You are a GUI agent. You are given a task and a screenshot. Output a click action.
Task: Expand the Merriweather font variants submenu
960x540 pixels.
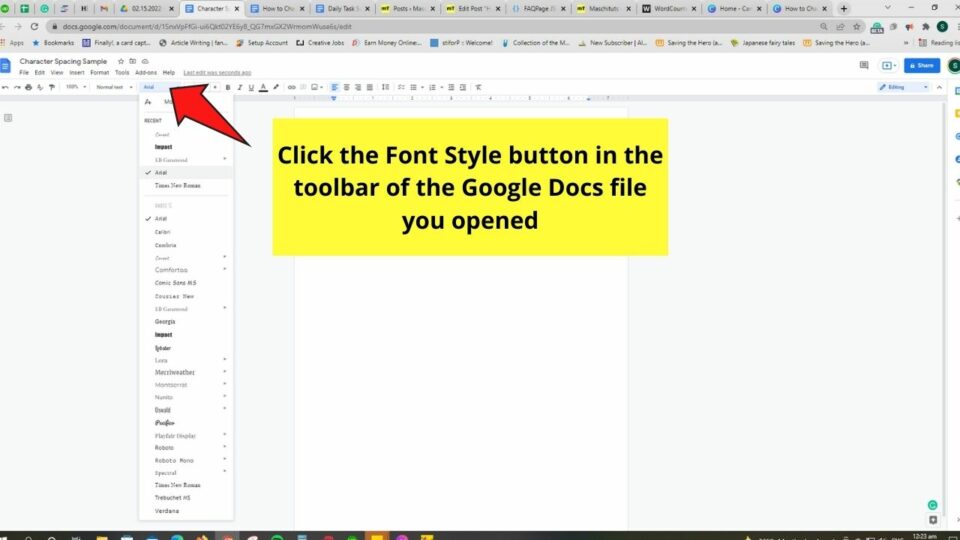pos(225,372)
